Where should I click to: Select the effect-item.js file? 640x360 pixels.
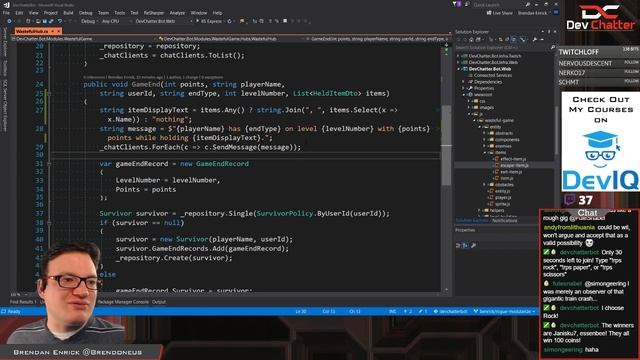click(513, 159)
